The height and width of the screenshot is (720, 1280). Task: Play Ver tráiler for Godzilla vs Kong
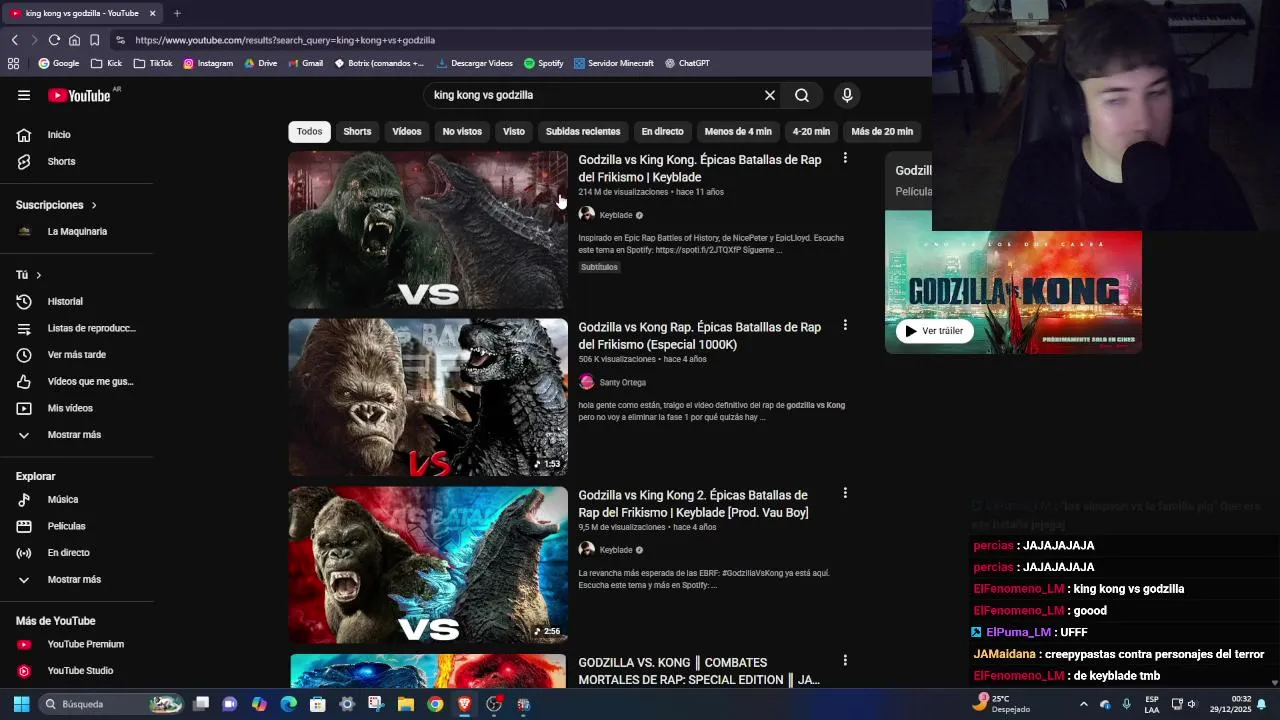point(935,331)
